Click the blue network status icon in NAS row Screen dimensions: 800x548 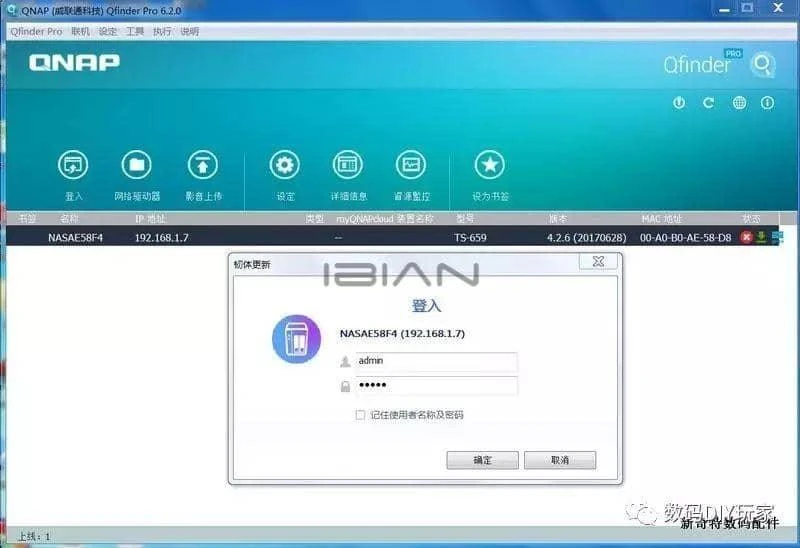pos(777,237)
